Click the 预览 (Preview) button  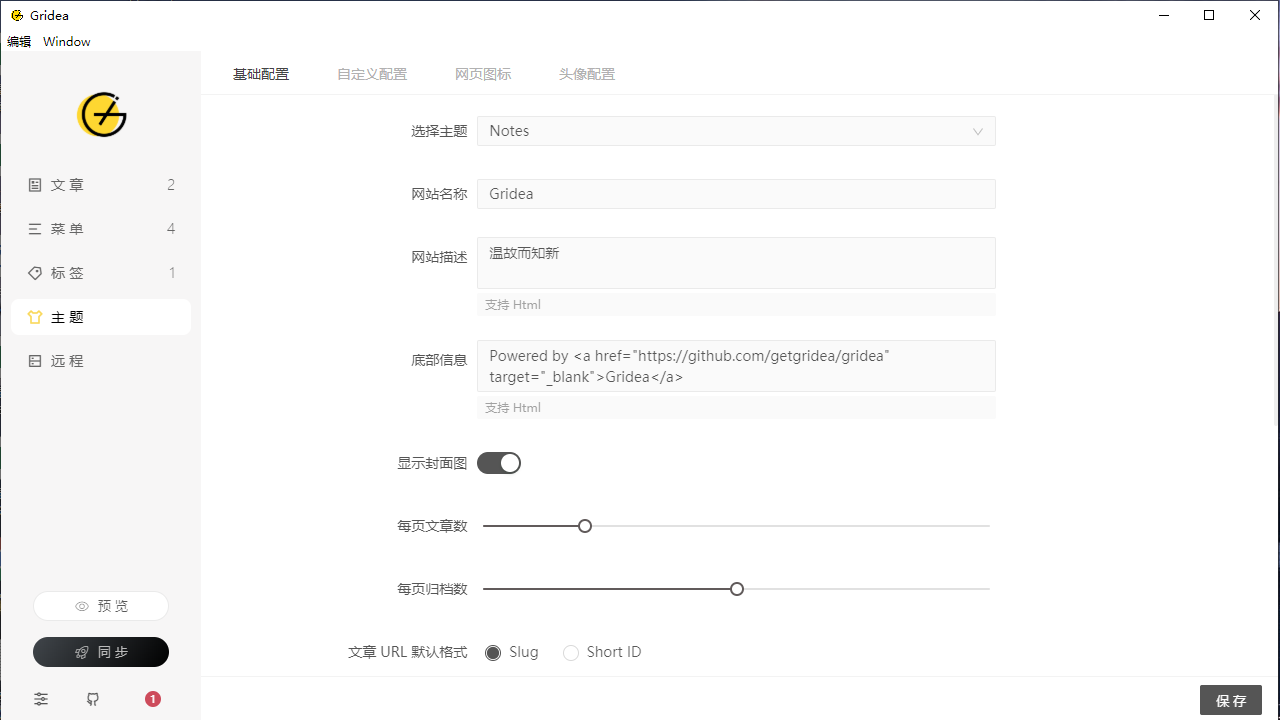(x=100, y=605)
